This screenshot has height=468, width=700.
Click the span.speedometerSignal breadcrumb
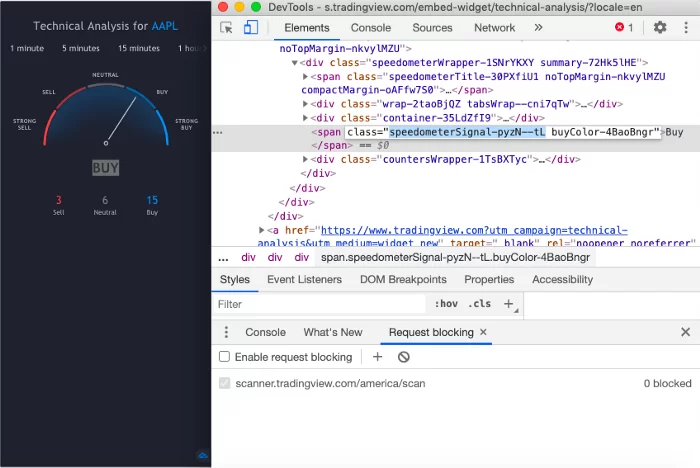[x=455, y=258]
